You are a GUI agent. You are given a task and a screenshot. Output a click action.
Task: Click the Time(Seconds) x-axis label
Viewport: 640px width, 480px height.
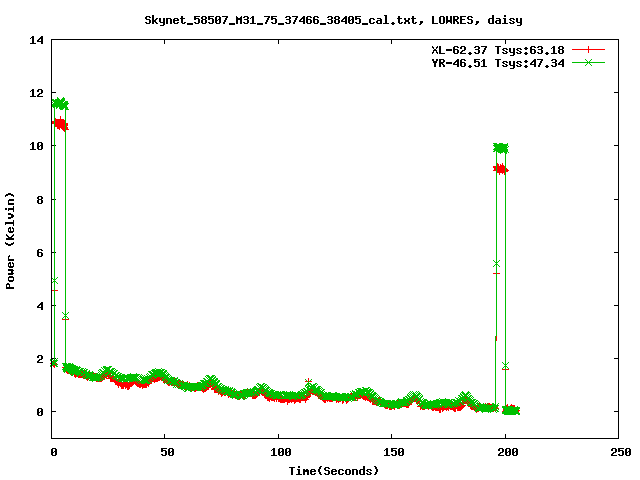click(x=334, y=471)
